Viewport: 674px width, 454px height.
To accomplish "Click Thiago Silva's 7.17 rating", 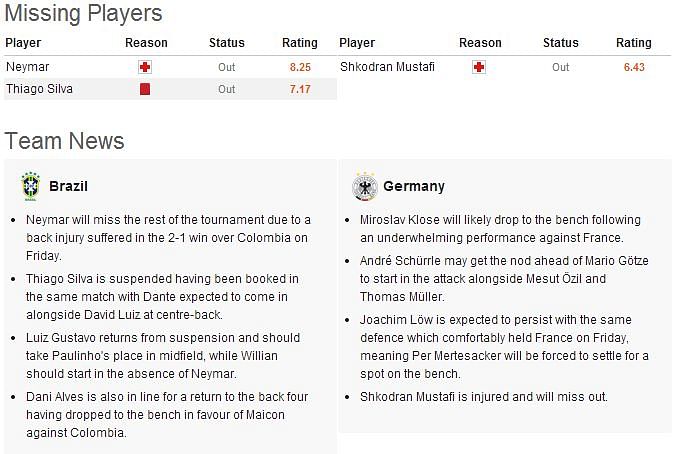I will click(x=300, y=89).
